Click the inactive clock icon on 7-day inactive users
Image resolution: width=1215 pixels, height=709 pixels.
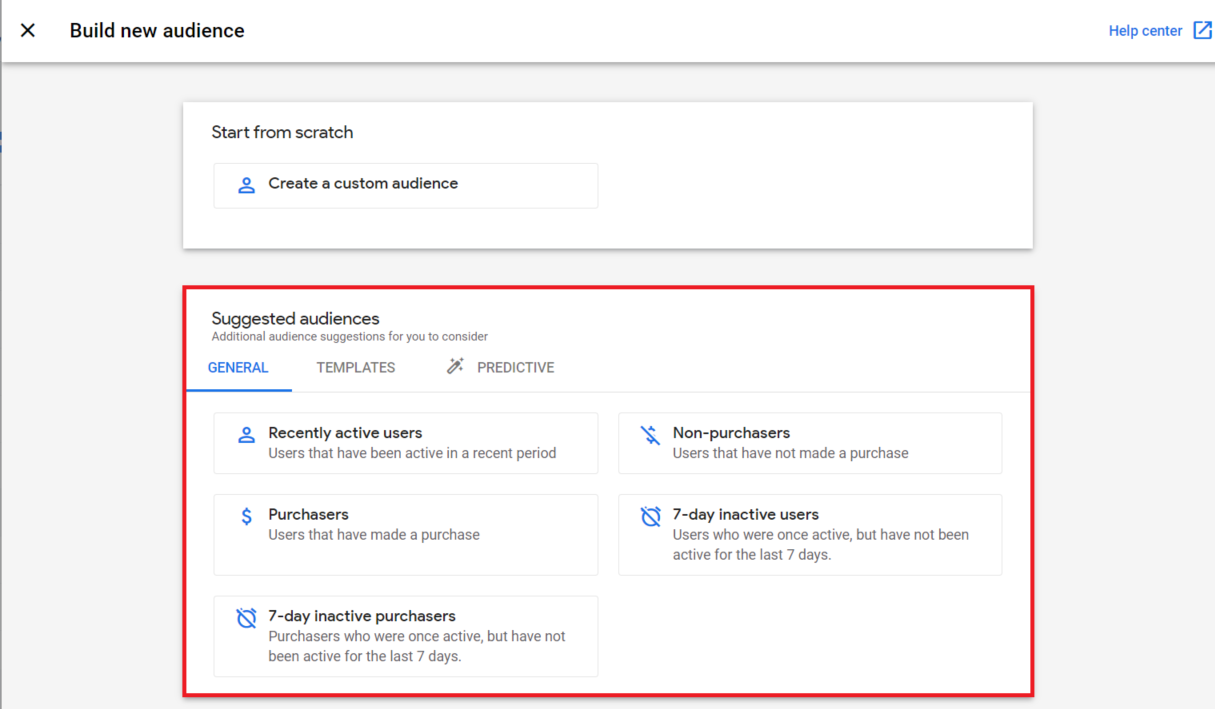651,515
